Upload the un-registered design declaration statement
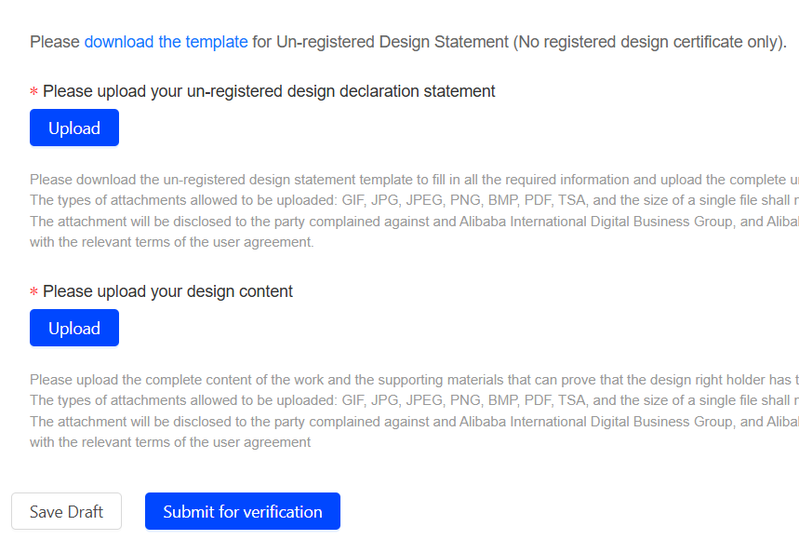 tap(74, 128)
